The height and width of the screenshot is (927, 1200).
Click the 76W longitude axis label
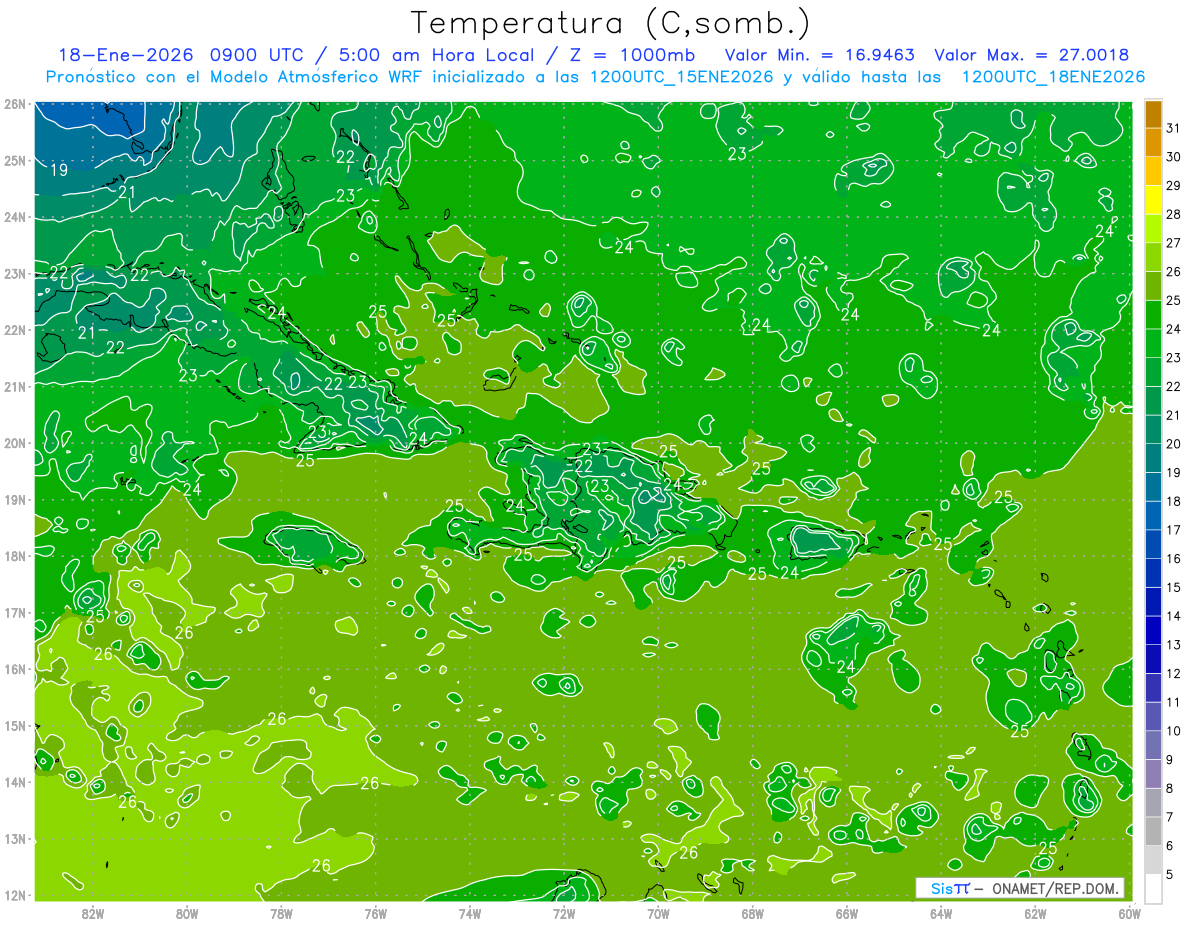point(375,913)
